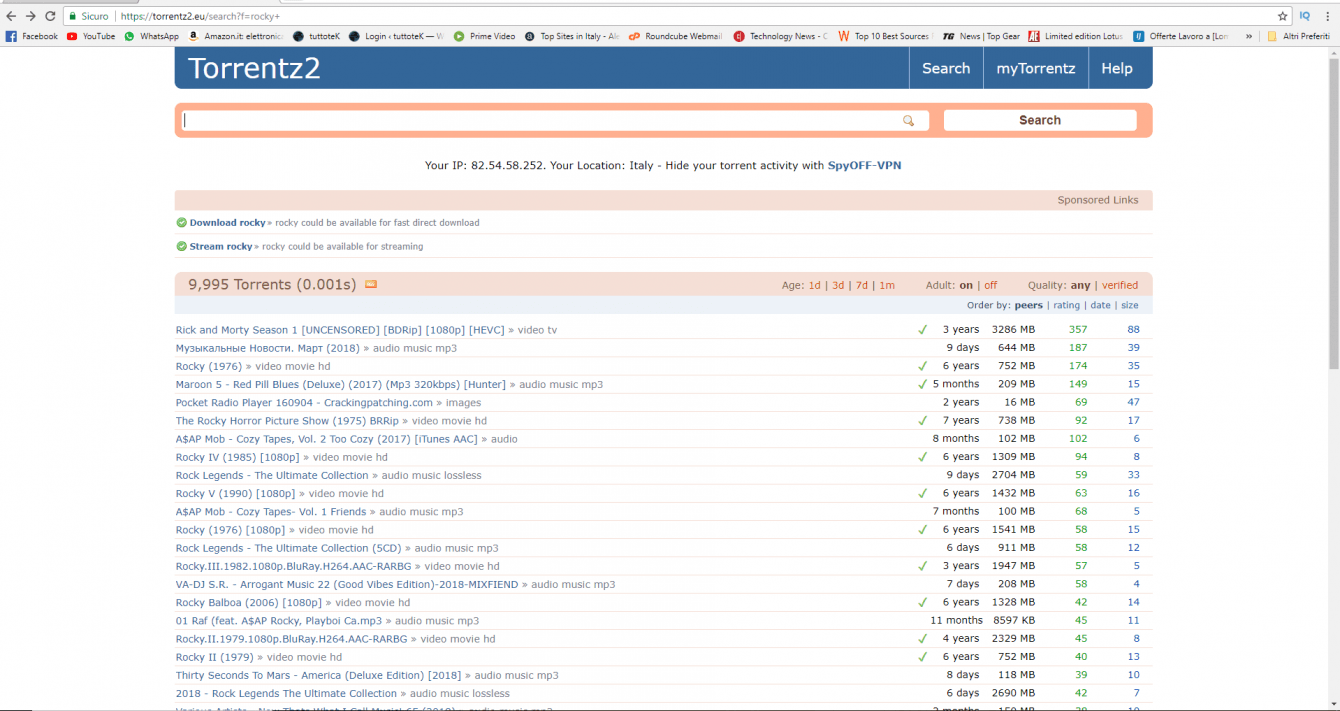Filter torrents by age 1d

(x=814, y=285)
